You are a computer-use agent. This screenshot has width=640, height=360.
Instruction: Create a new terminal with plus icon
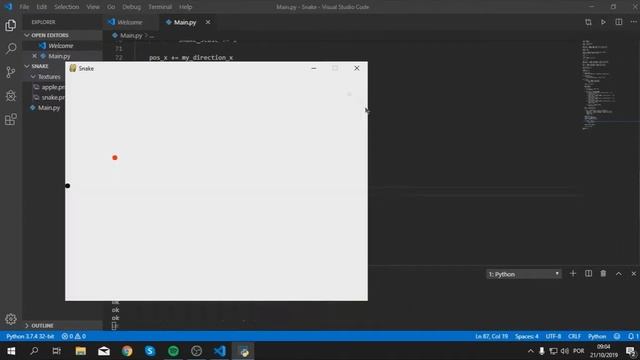coord(573,273)
